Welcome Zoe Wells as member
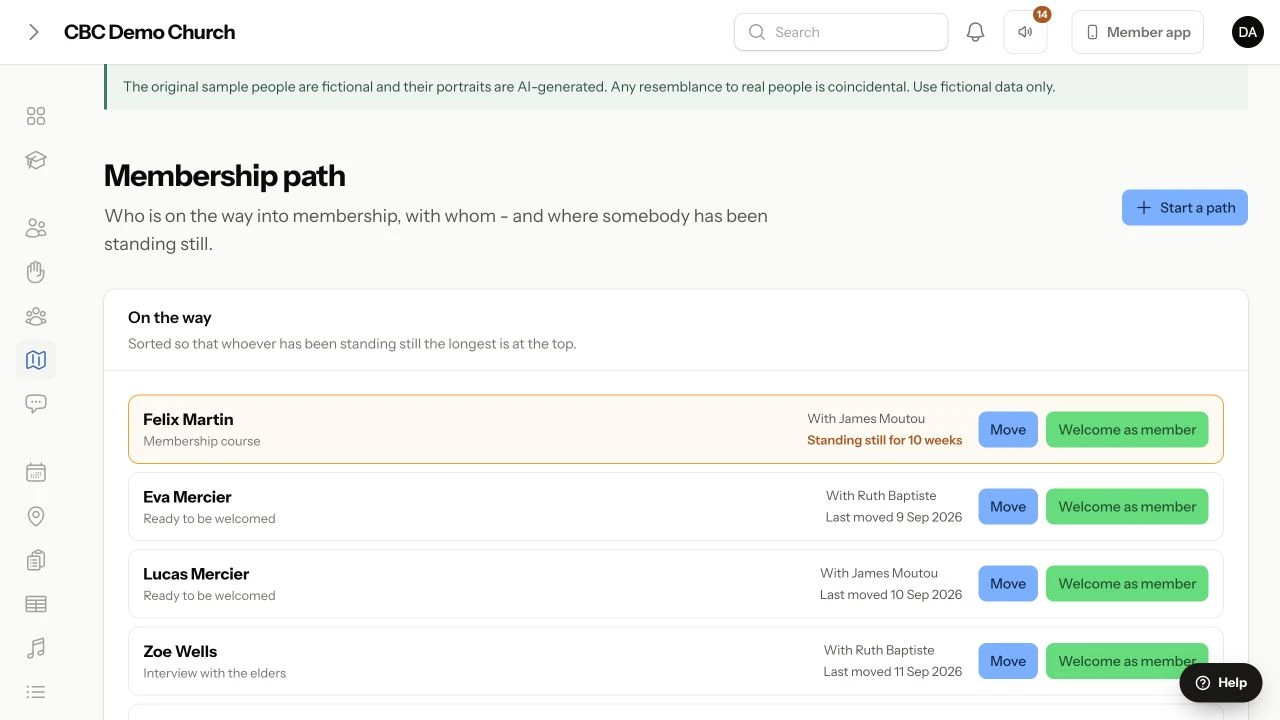1280x720 pixels. click(1127, 661)
